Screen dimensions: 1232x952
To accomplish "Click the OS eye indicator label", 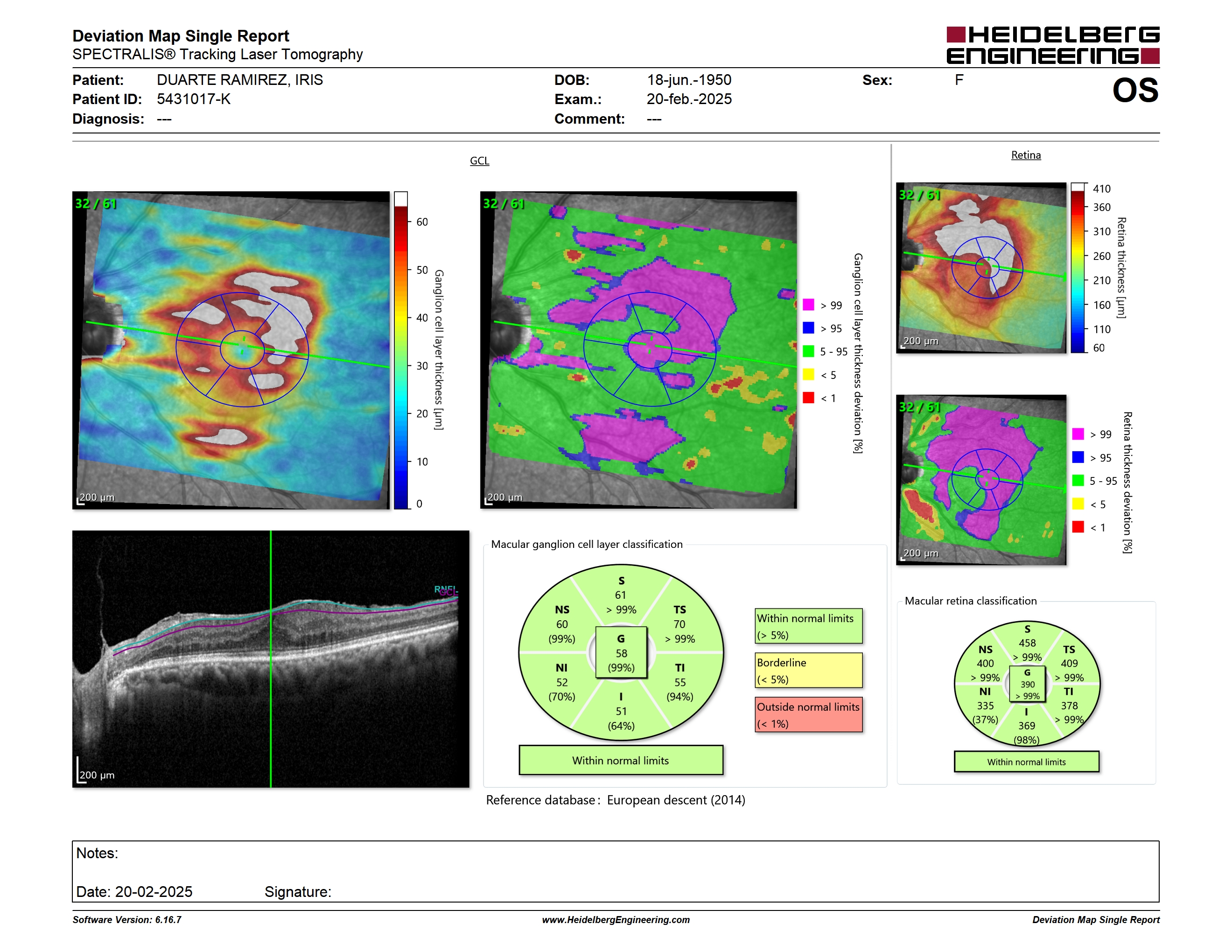I will click(1135, 90).
